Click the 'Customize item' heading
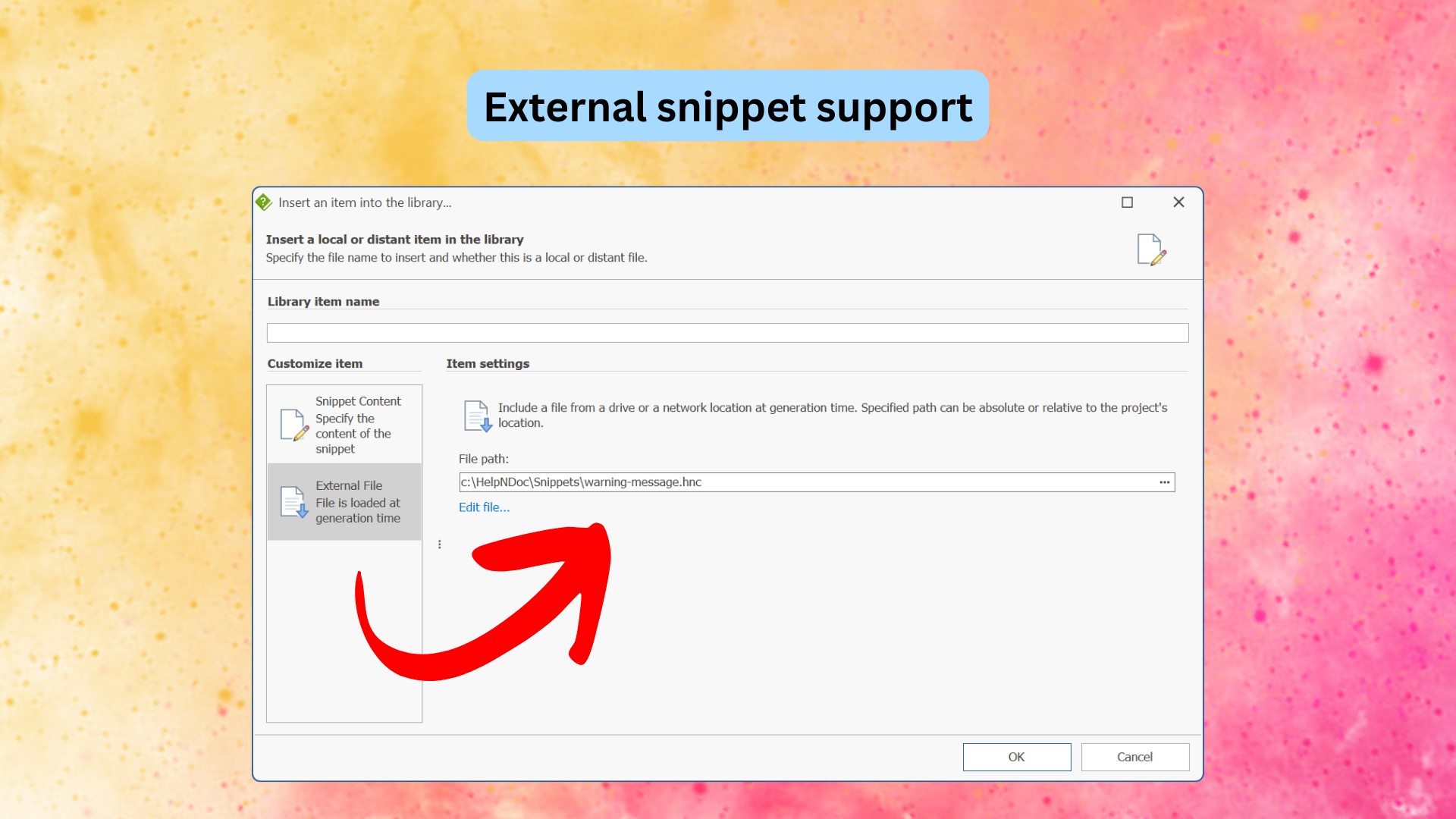This screenshot has width=1456, height=819. pos(315,364)
